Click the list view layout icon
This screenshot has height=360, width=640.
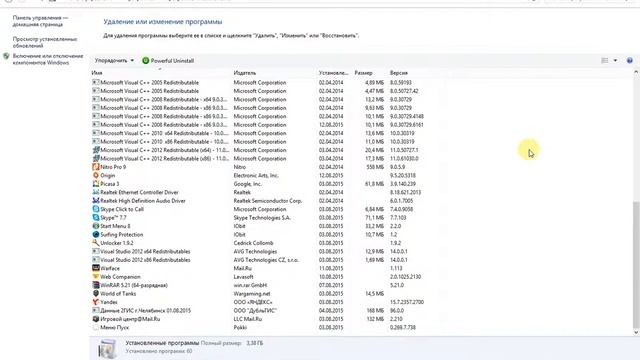(x=604, y=60)
